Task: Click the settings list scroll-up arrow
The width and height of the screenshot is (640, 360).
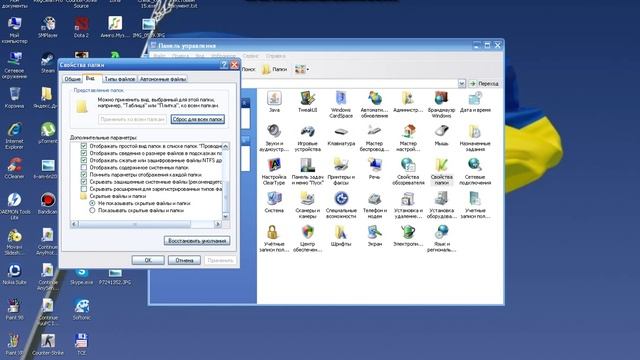Action: pyautogui.click(x=226, y=146)
